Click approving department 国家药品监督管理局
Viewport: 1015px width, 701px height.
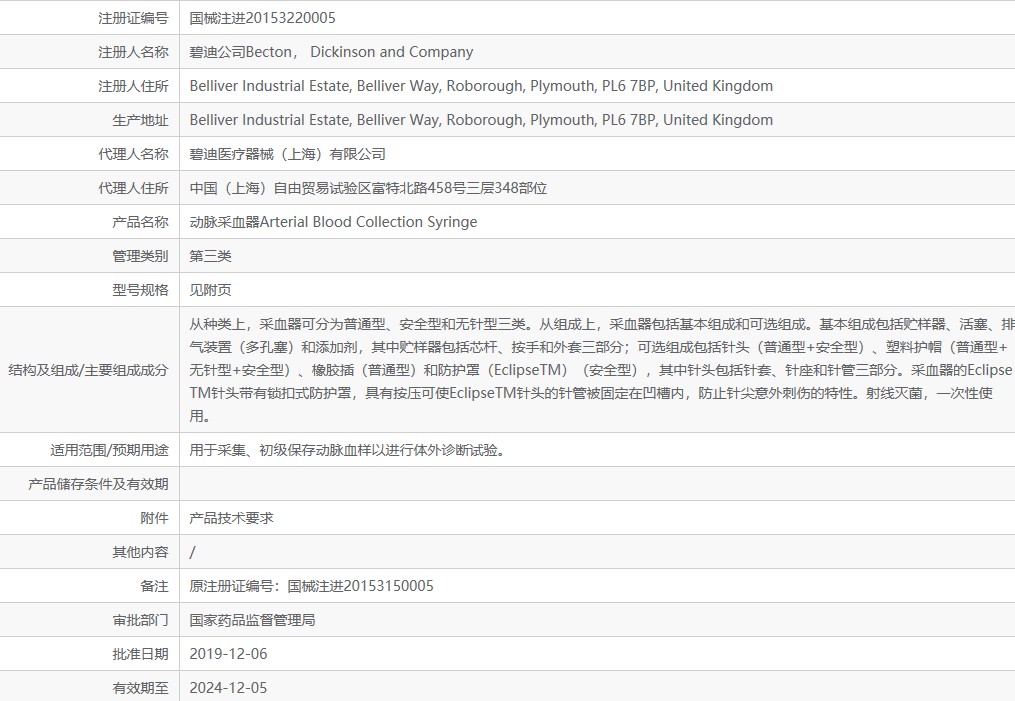click(x=252, y=620)
